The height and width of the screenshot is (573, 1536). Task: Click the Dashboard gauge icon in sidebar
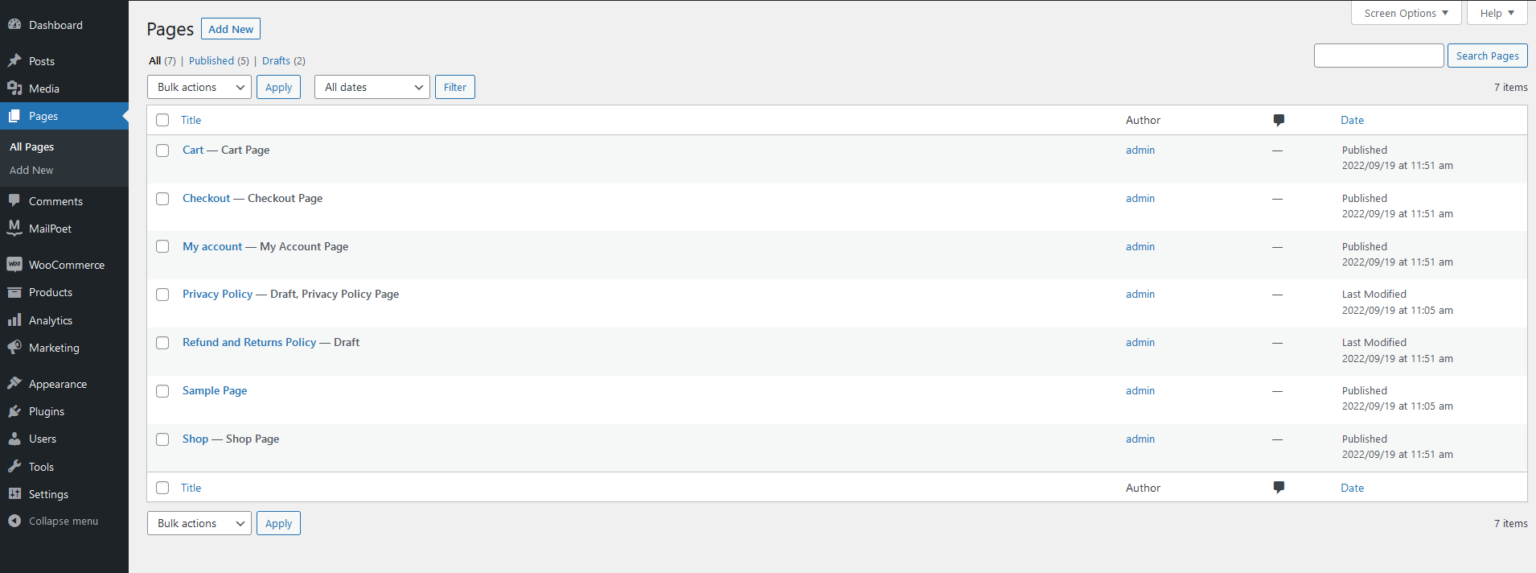[14, 25]
